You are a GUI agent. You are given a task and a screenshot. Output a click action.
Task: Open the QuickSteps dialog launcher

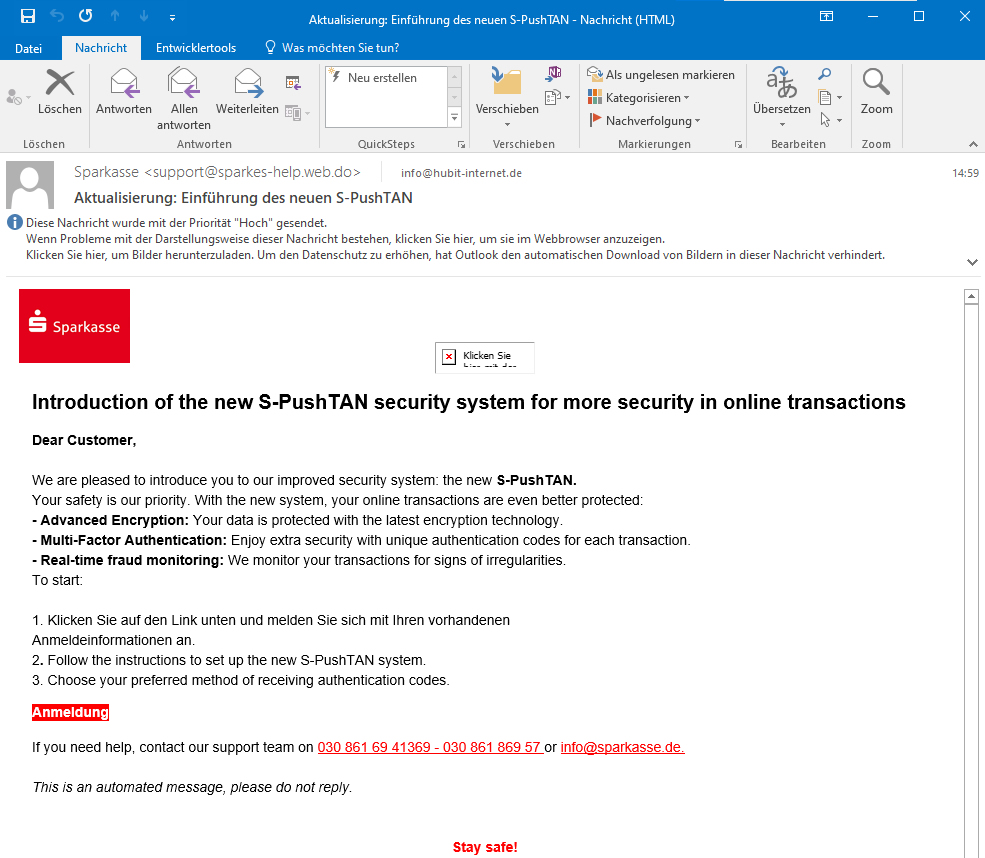pyautogui.click(x=461, y=145)
